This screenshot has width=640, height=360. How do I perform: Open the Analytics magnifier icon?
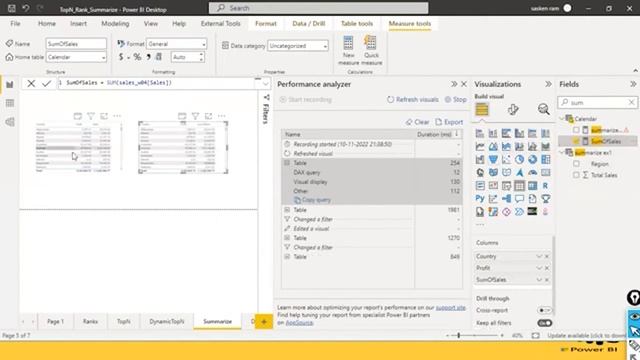pos(543,109)
